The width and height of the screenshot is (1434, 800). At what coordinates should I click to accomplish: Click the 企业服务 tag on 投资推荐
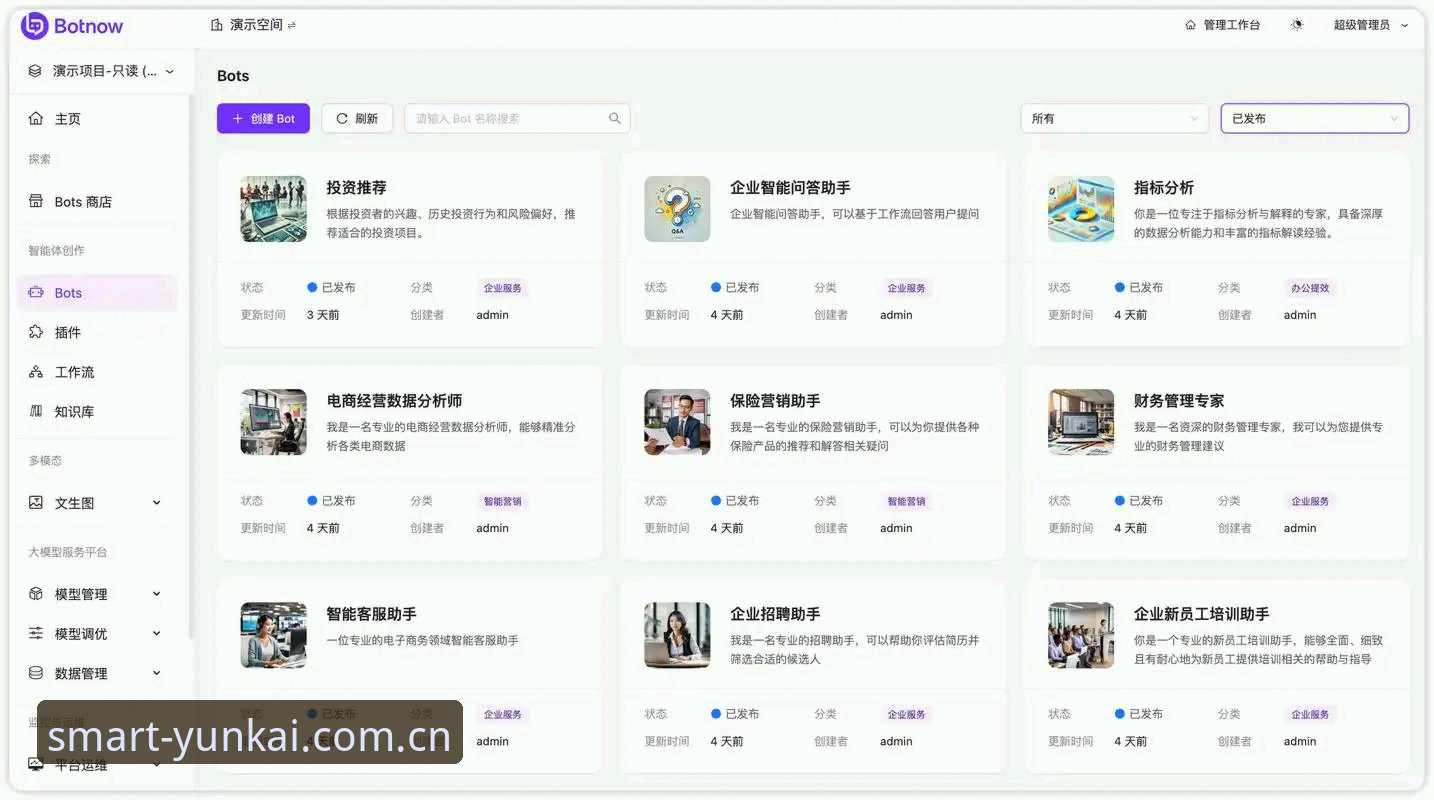pos(503,288)
